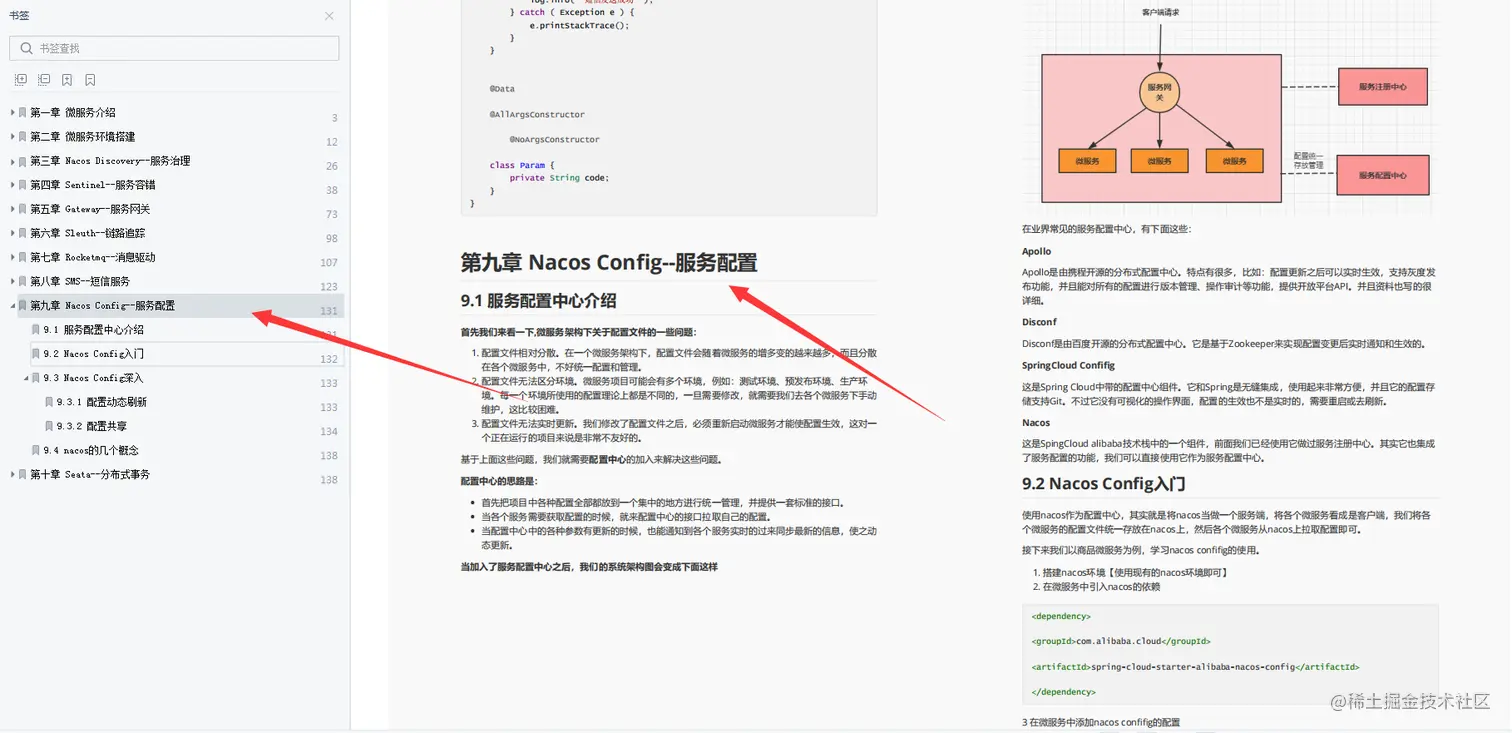This screenshot has width=1512, height=733.
Task: Expand the 第七章 Rocketmq chapter
Action: (11, 257)
